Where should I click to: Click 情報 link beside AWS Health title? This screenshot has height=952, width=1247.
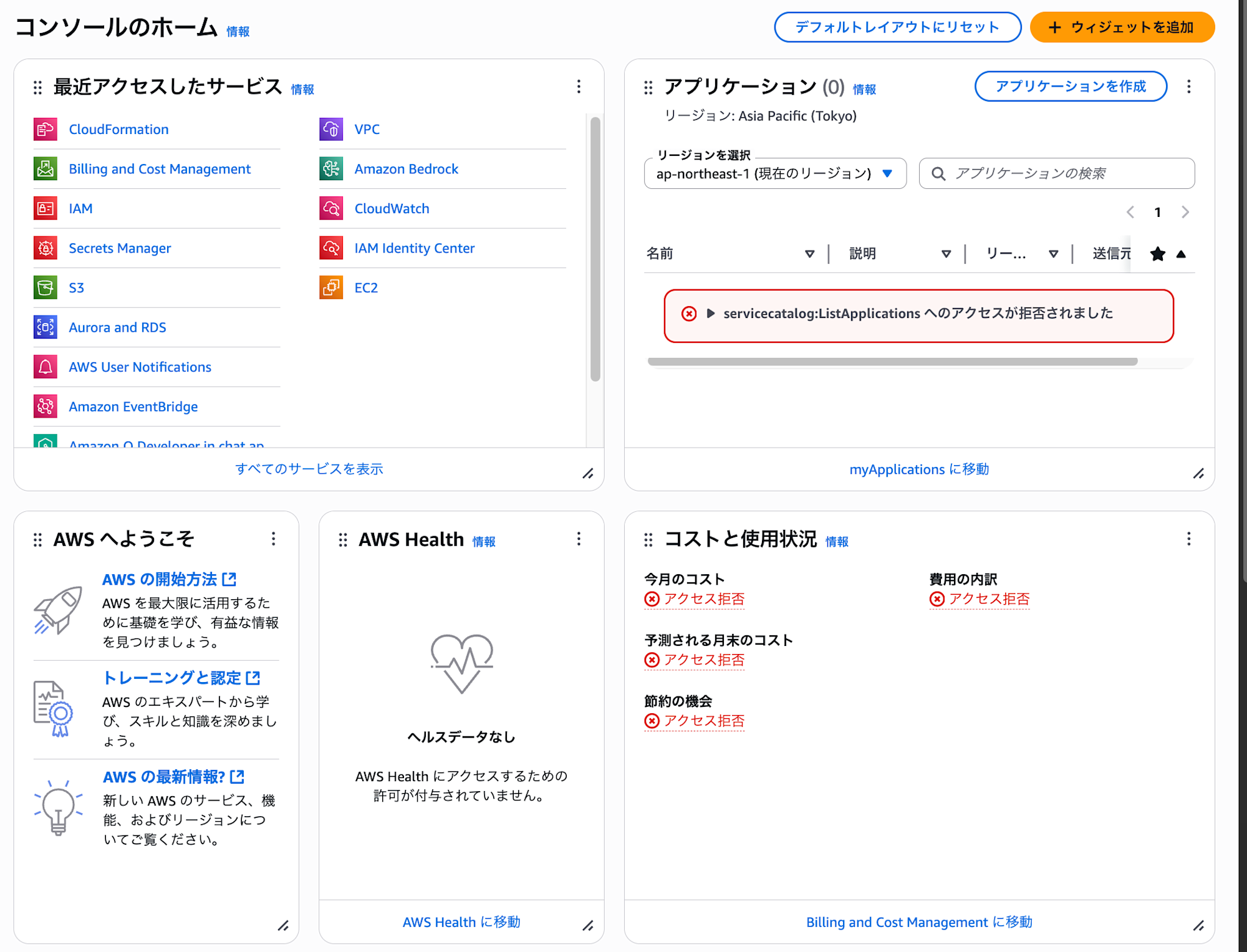point(484,542)
